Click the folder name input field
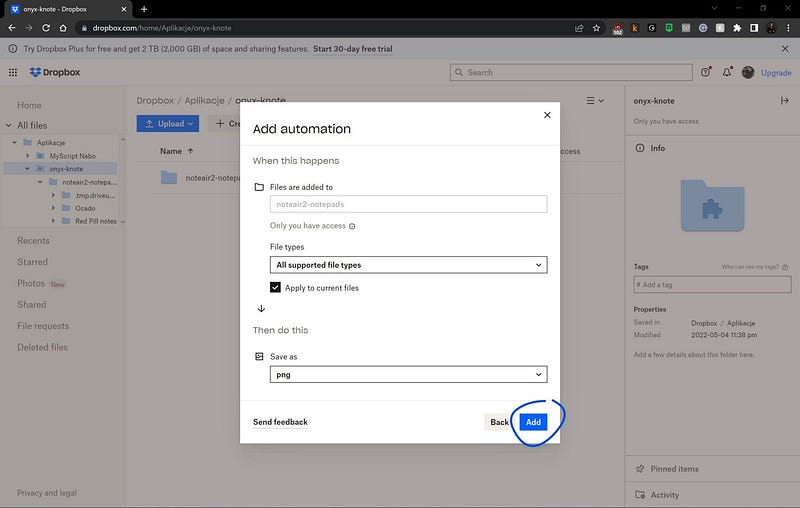The image size is (800, 508). [408, 204]
